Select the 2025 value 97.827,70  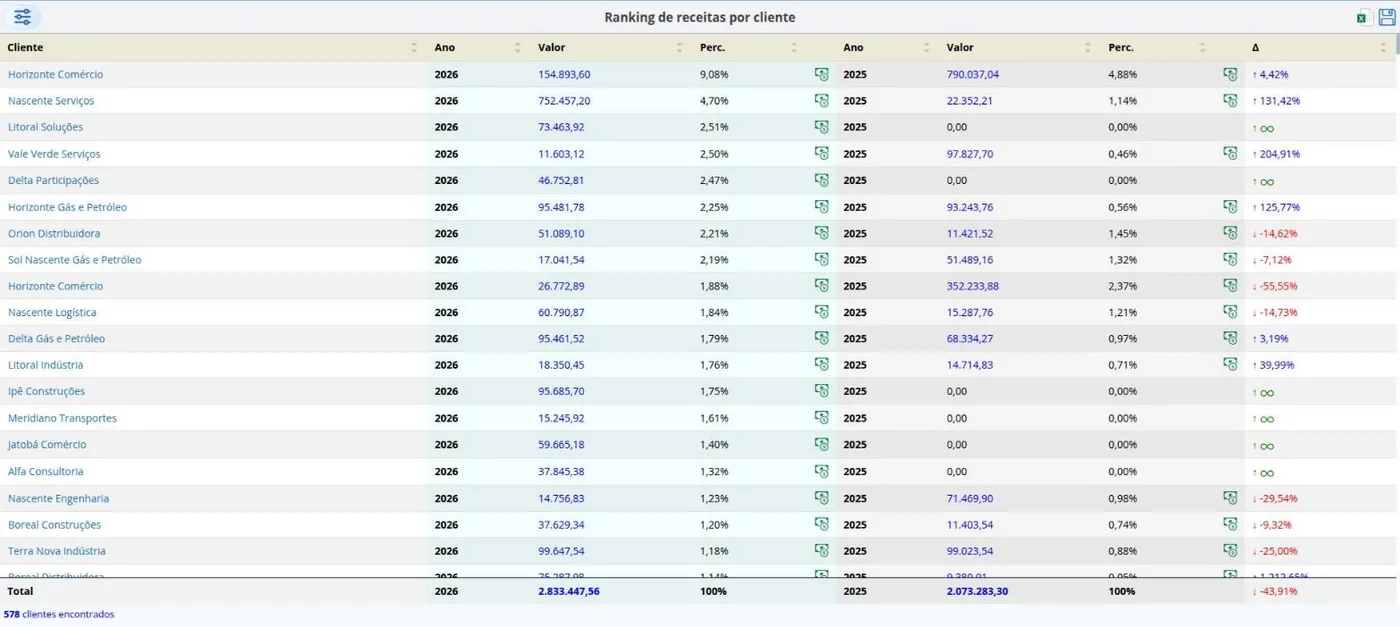970,154
